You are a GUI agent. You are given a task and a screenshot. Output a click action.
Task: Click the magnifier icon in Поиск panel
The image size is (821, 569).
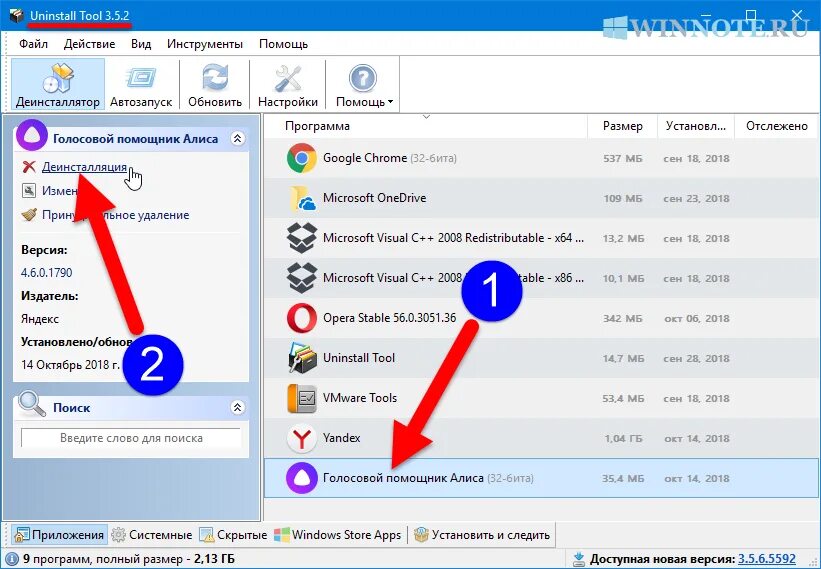pos(31,404)
